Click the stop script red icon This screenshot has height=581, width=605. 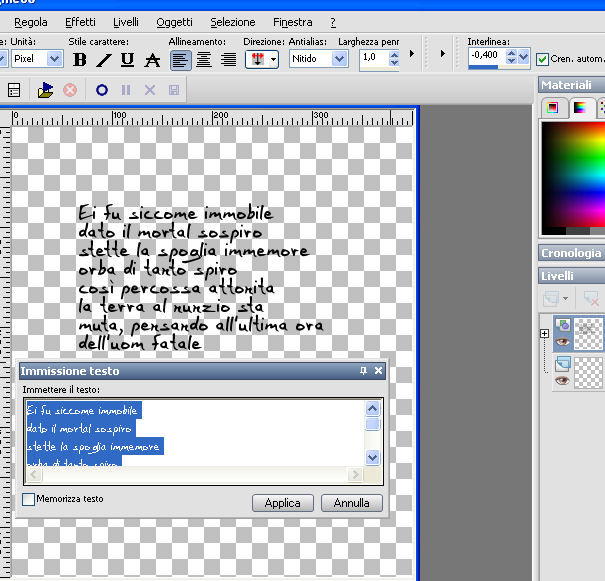click(x=70, y=90)
